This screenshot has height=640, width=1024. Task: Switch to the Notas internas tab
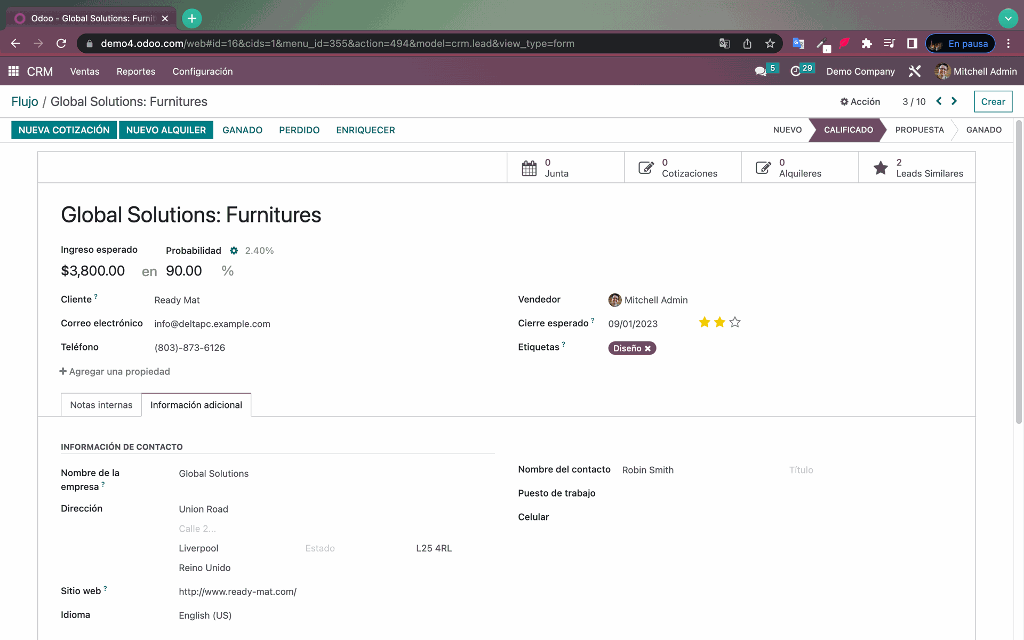pyautogui.click(x=101, y=405)
